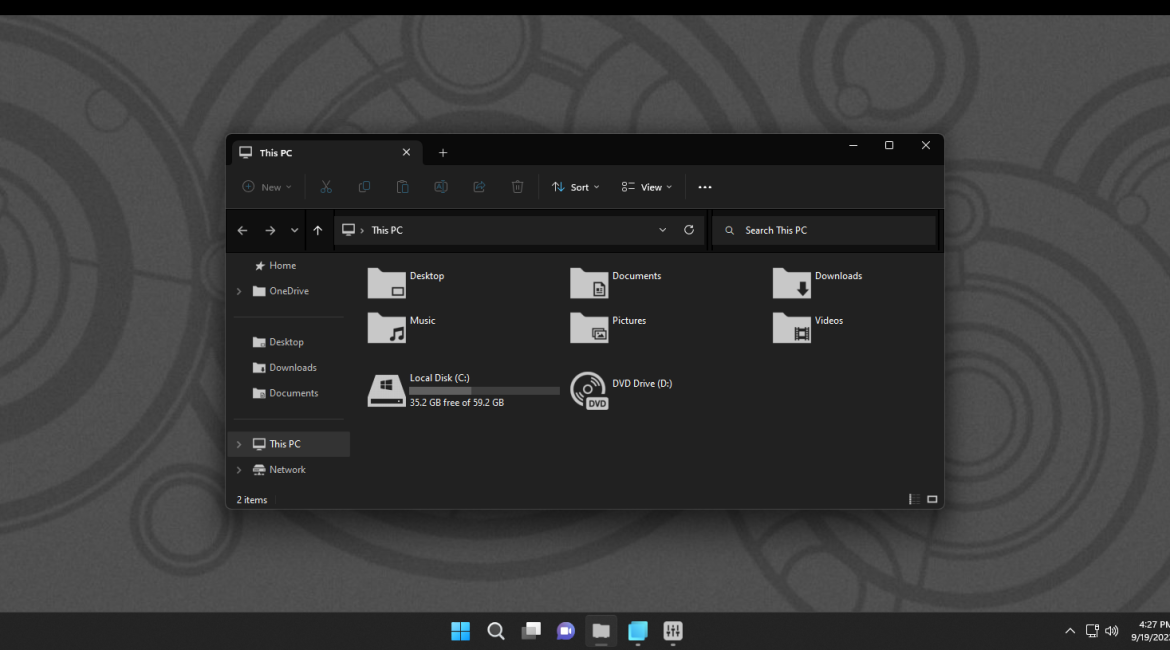Select Home in the navigation pane
This screenshot has width=1170, height=650.
(282, 266)
